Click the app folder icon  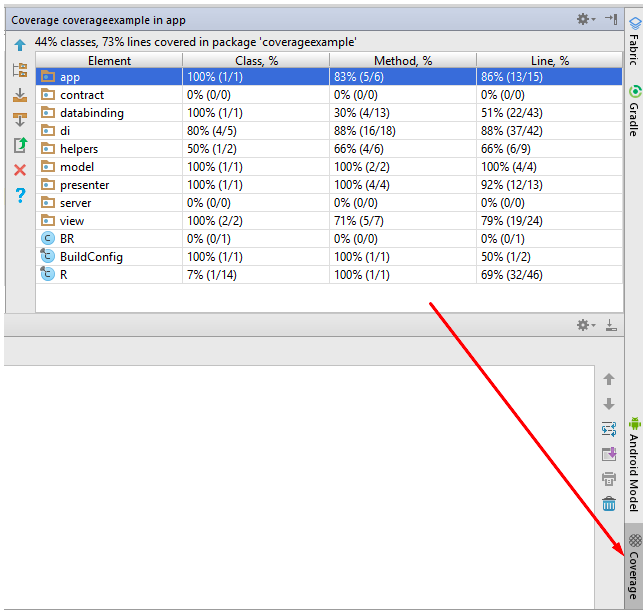click(x=48, y=76)
